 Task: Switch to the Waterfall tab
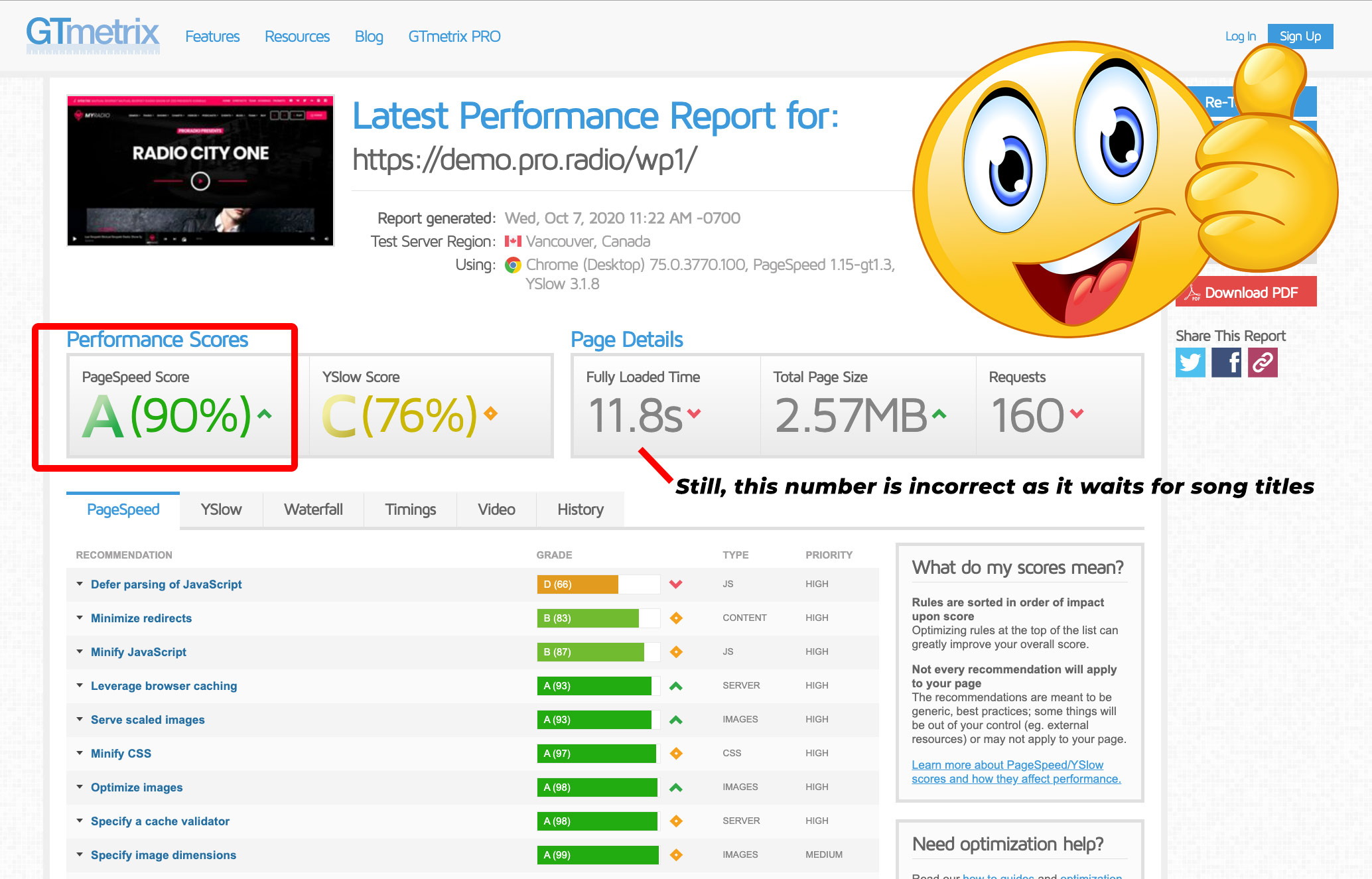point(313,509)
